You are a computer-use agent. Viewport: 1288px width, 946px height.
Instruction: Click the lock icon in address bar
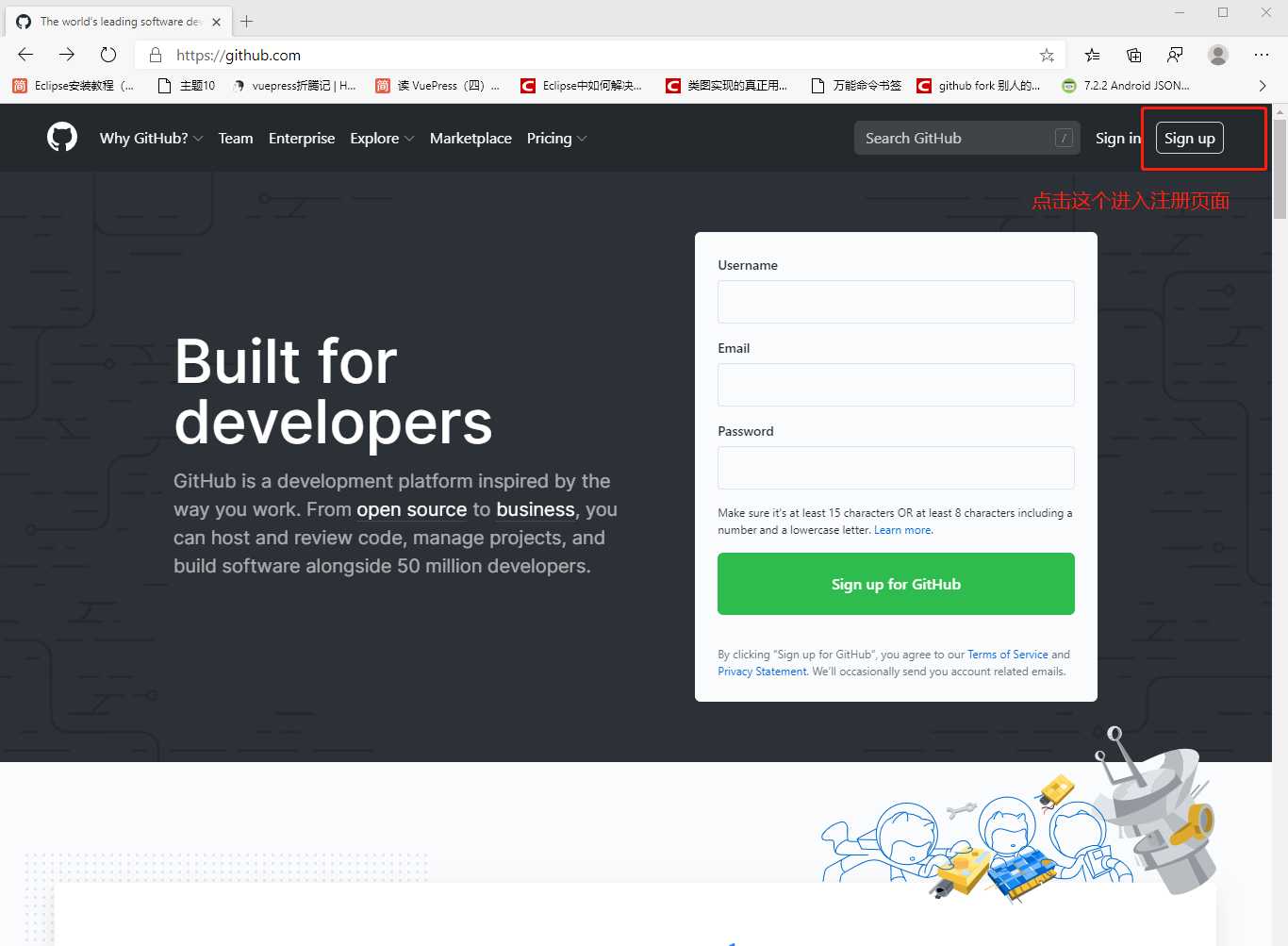point(157,55)
